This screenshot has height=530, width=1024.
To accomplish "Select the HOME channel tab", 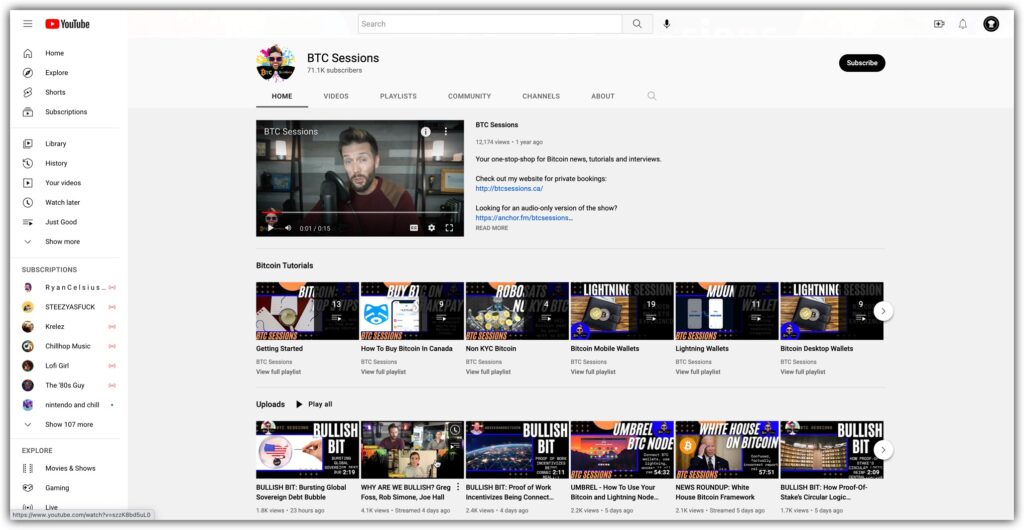I will [281, 96].
